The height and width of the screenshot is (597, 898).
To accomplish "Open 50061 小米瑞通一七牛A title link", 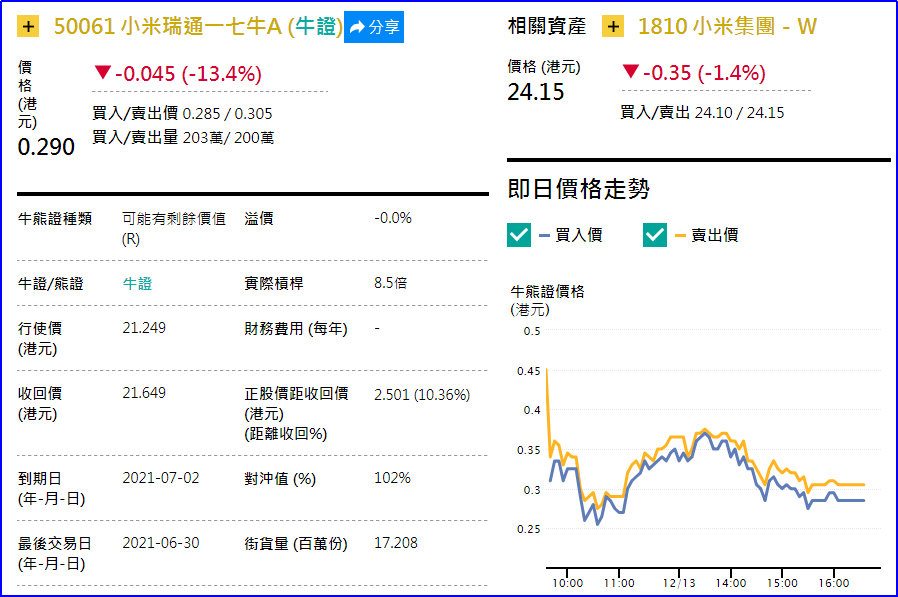I will click(x=198, y=26).
